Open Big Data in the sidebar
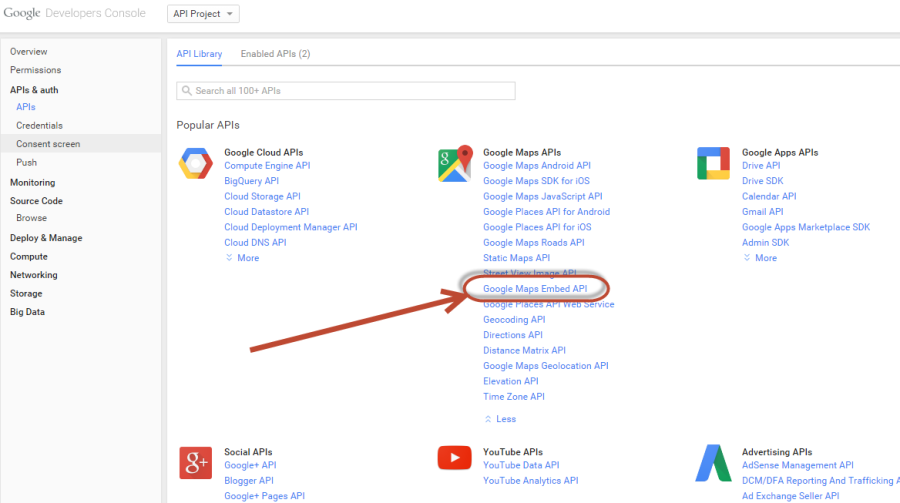900x503 pixels. pos(28,312)
